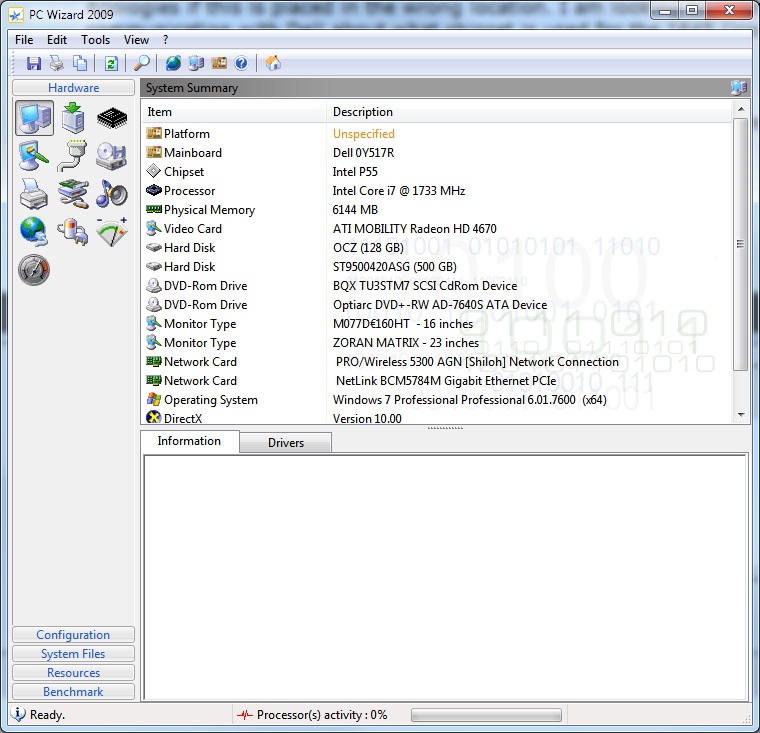Click the Copy toolbar icon

[x=80, y=63]
